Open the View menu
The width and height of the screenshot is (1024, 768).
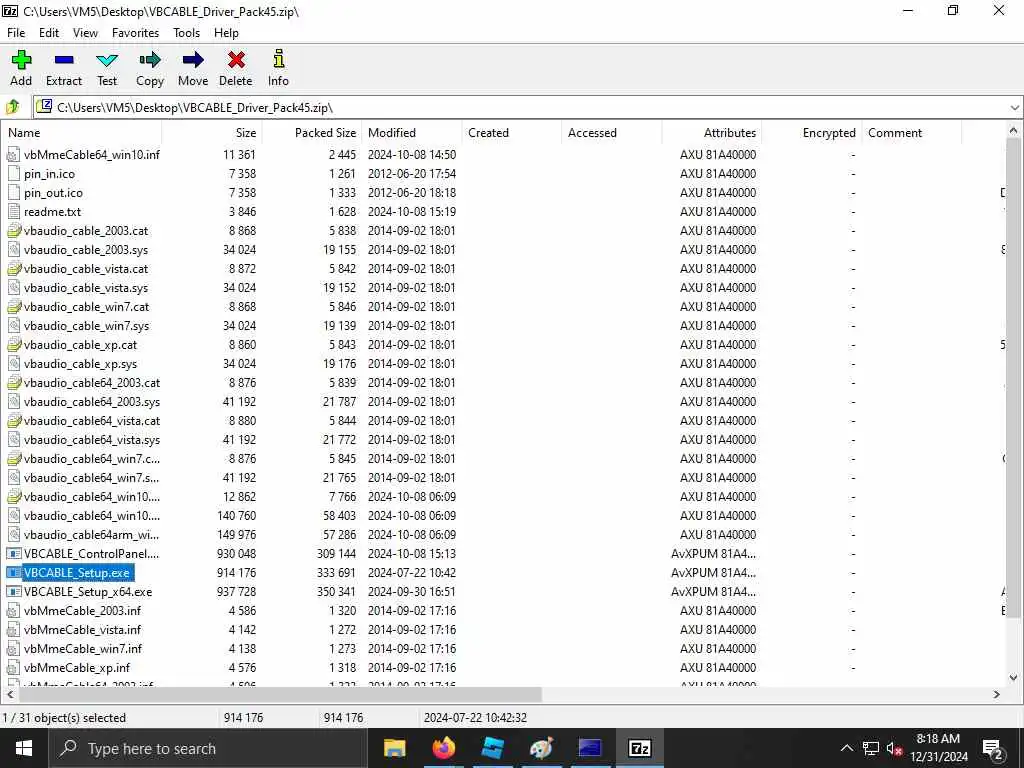point(86,33)
